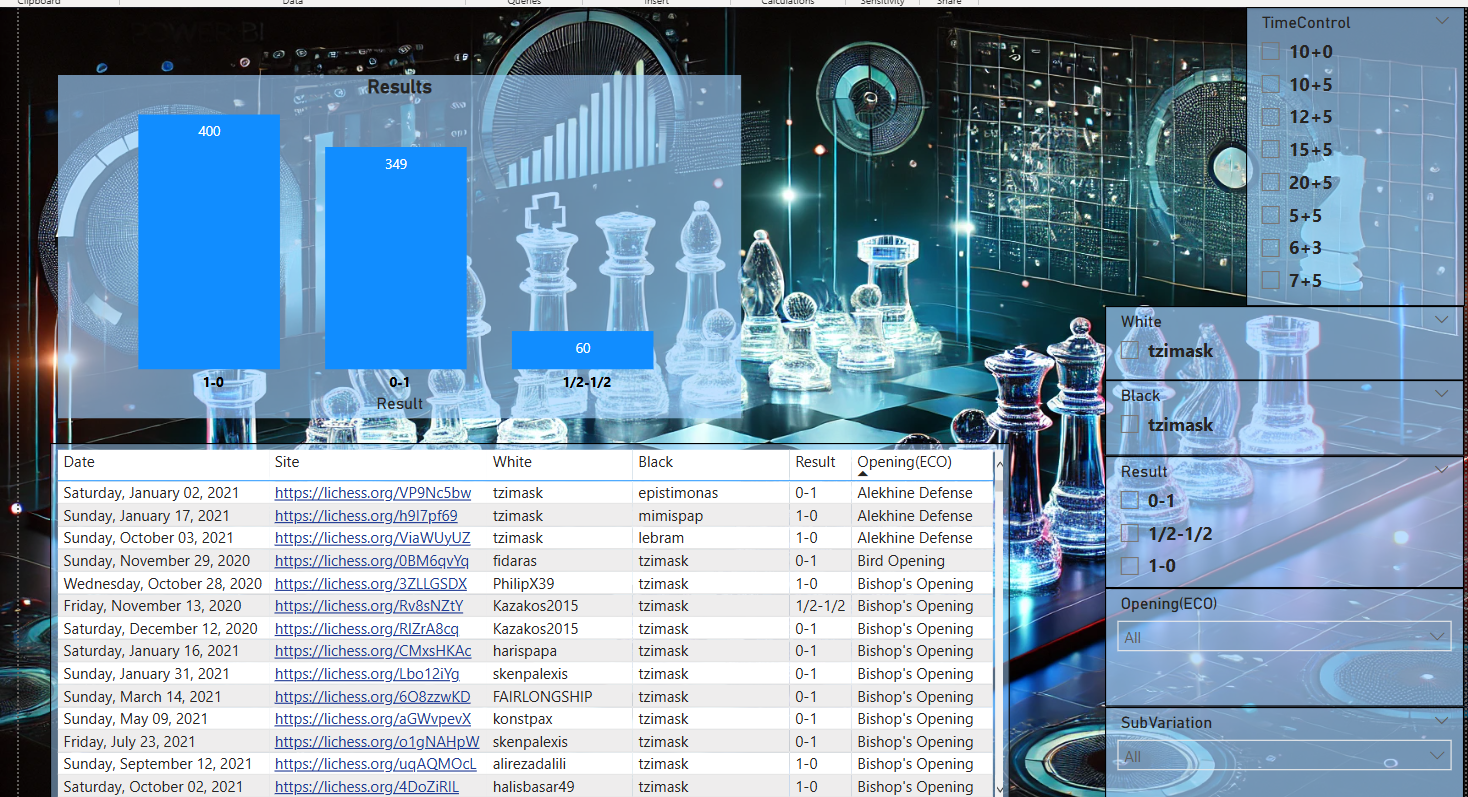Tick the 12+5 TimeControl checkbox
Viewport: 1468px width, 797px height.
click(x=1270, y=117)
